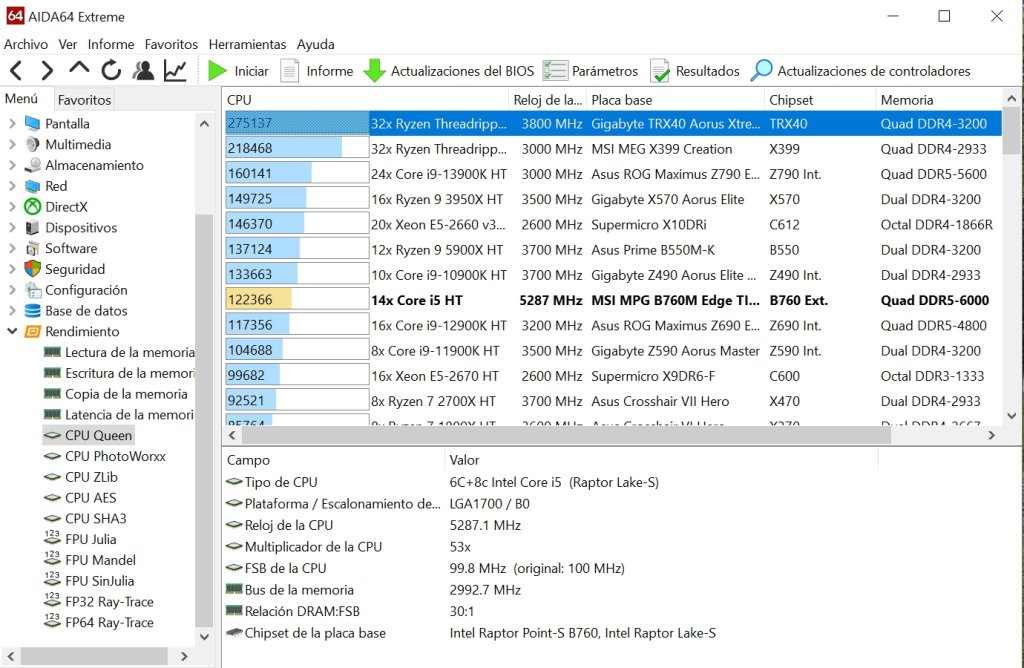Image resolution: width=1024 pixels, height=668 pixels.
Task: Click the Resultados button label
Action: point(707,71)
